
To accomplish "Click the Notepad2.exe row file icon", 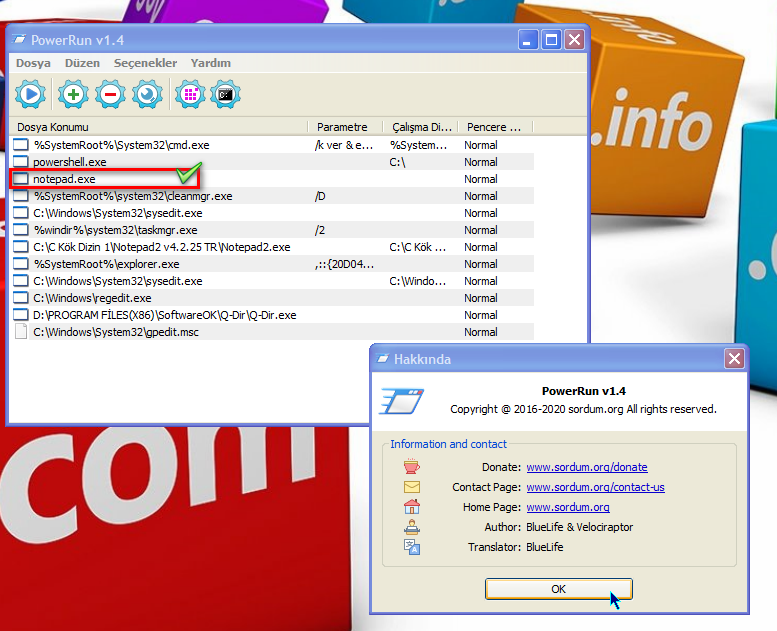I will click(21, 247).
